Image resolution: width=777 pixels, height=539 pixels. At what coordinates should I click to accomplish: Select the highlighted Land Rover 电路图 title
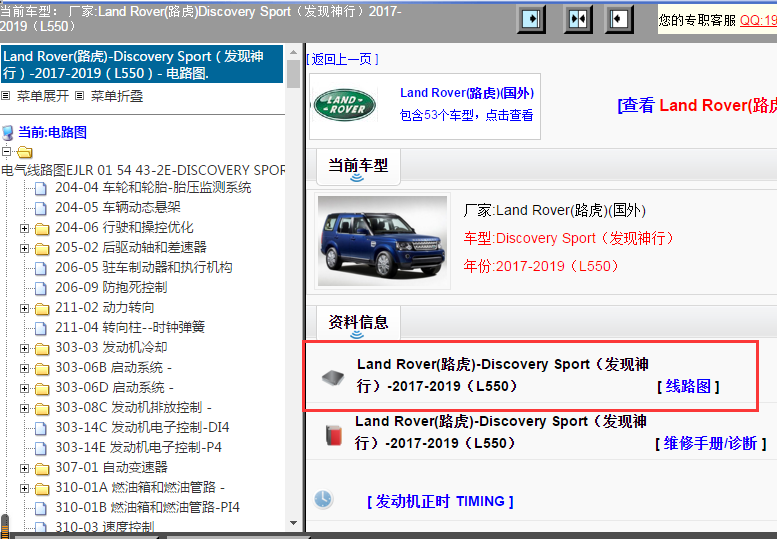pos(142,64)
